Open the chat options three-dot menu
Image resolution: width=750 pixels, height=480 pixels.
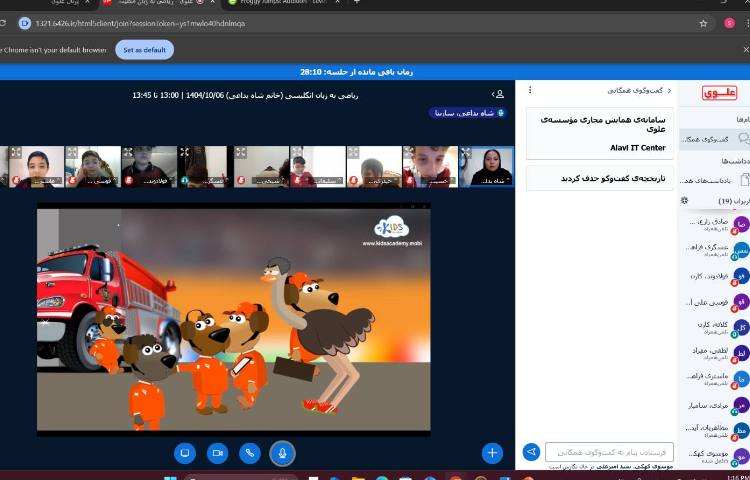coord(530,91)
